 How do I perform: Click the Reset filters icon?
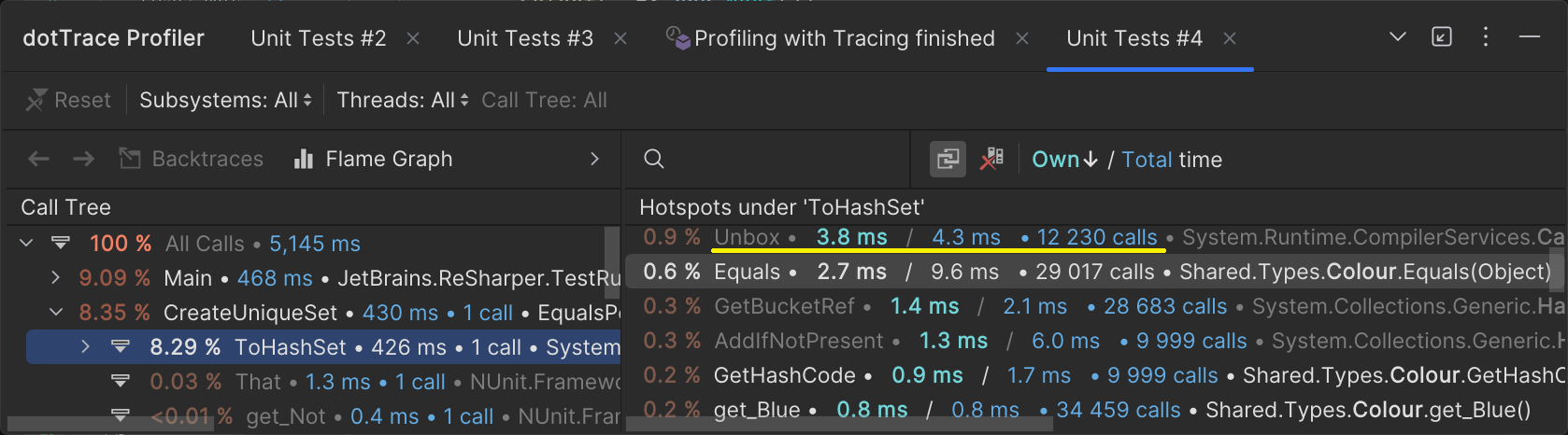[x=37, y=100]
